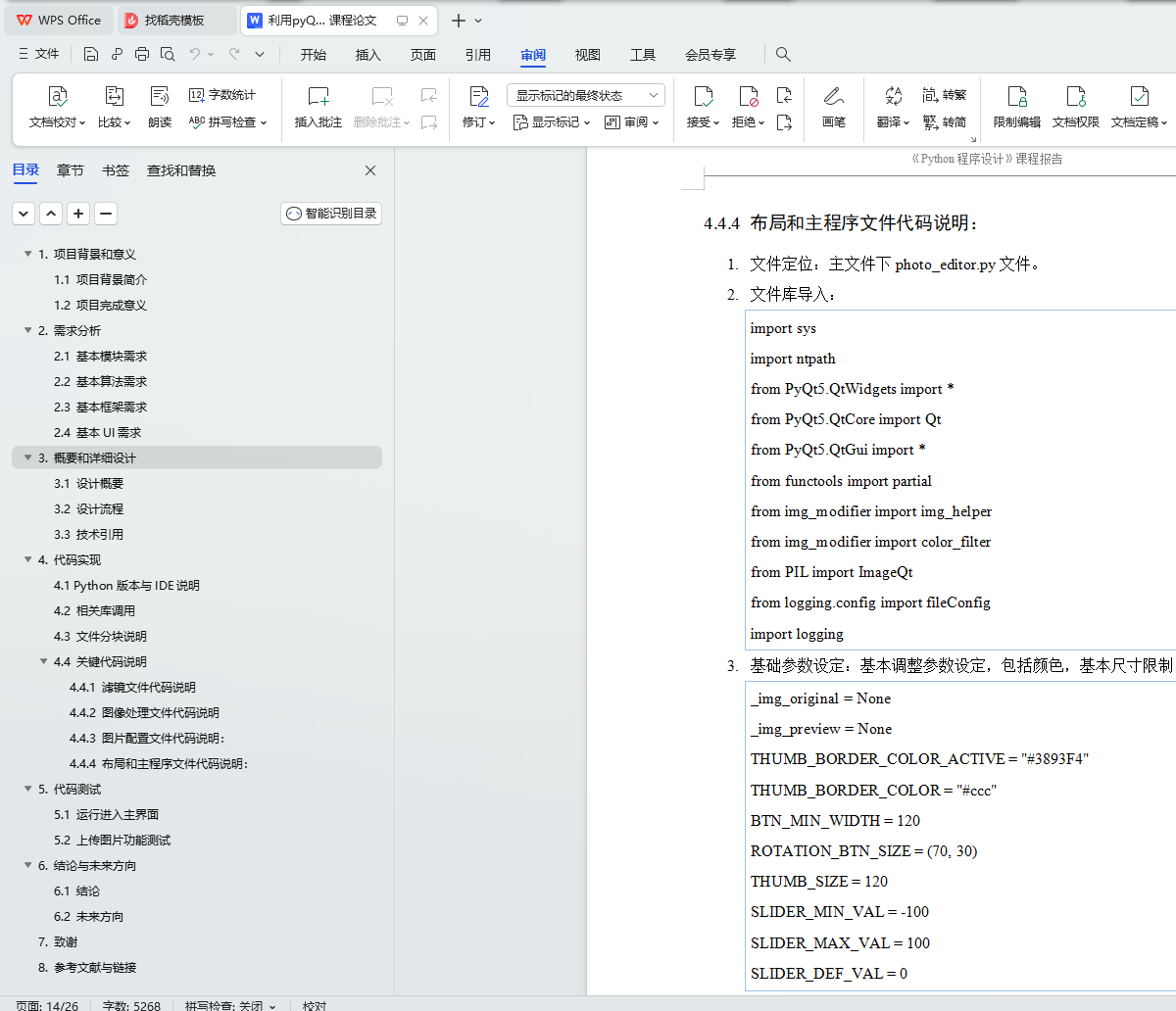
Task: Open the WPS Office home tab
Action: pos(59,21)
